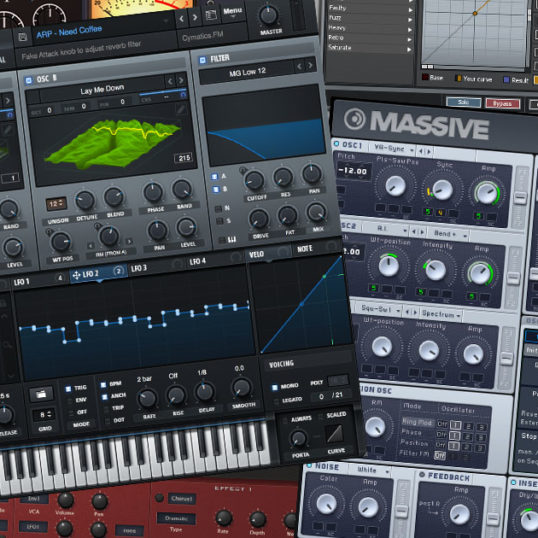Click the filter DRIVE knob
Screen dimensions: 538x538
click(x=258, y=219)
